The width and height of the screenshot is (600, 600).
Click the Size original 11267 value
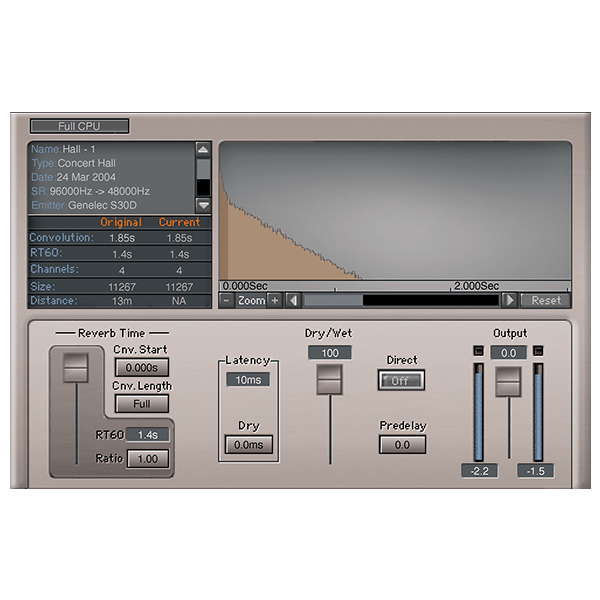[122, 287]
